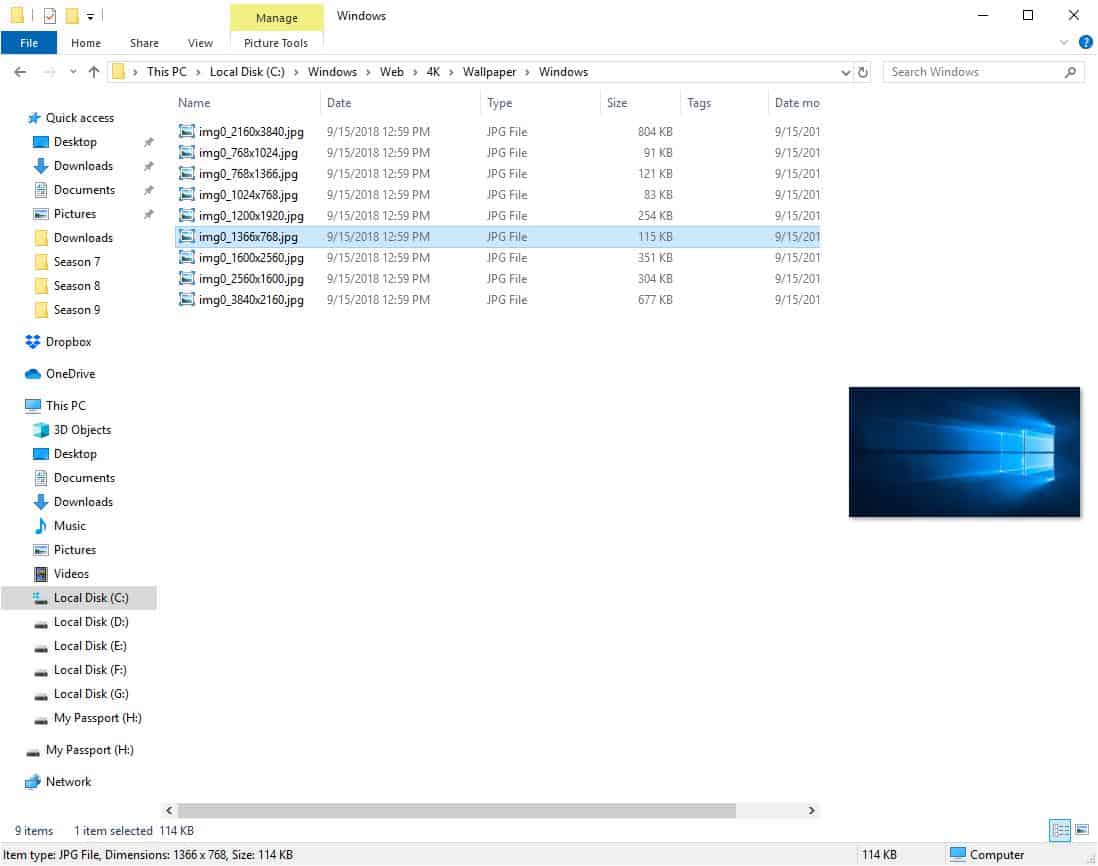
Task: Open pinned Downloads with the blue arrow icon
Action: [83, 166]
